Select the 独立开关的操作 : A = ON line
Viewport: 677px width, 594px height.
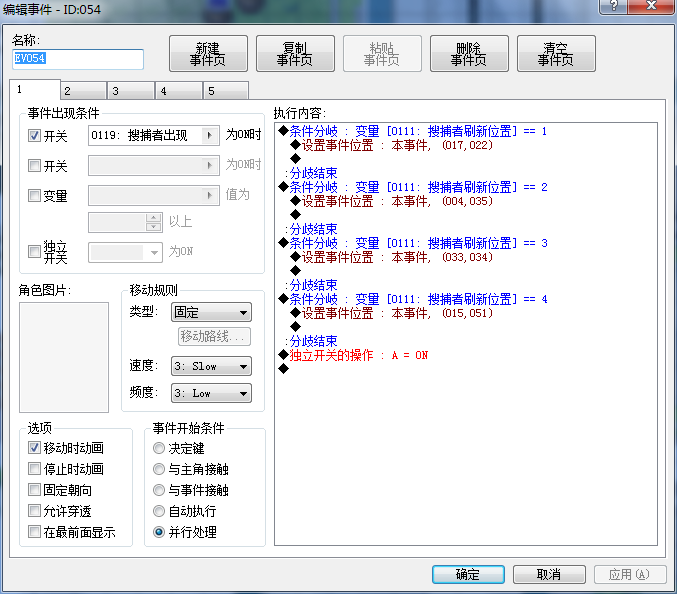tap(354, 356)
